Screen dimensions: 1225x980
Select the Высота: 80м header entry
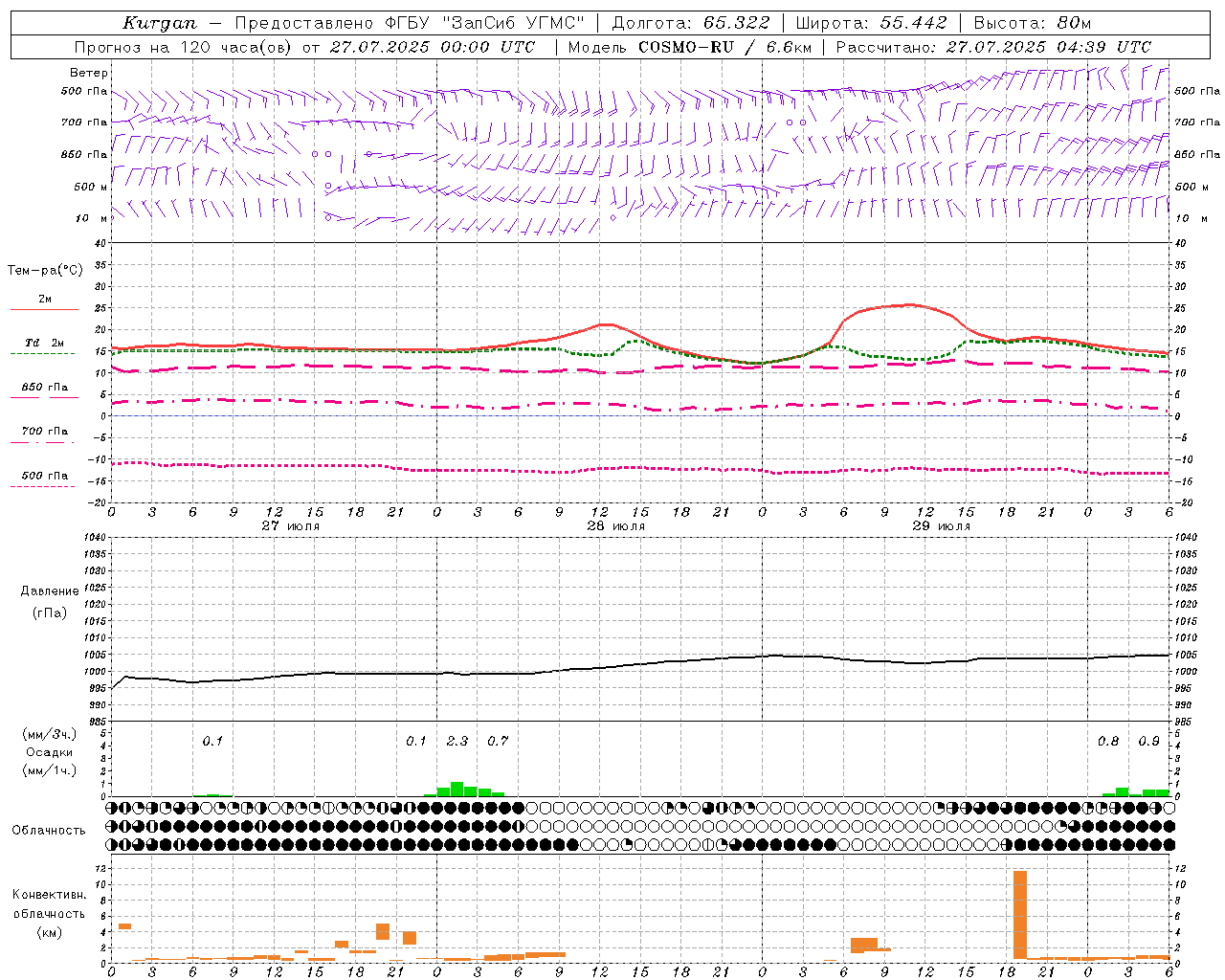click(x=1032, y=23)
